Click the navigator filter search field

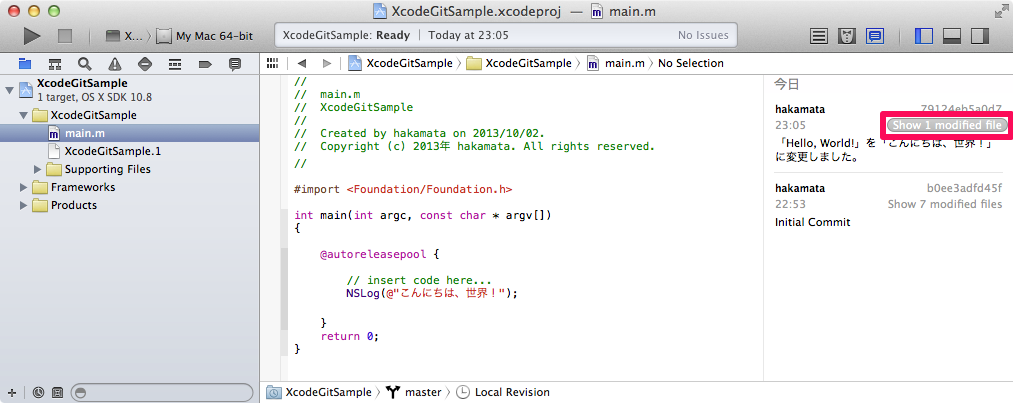point(160,393)
